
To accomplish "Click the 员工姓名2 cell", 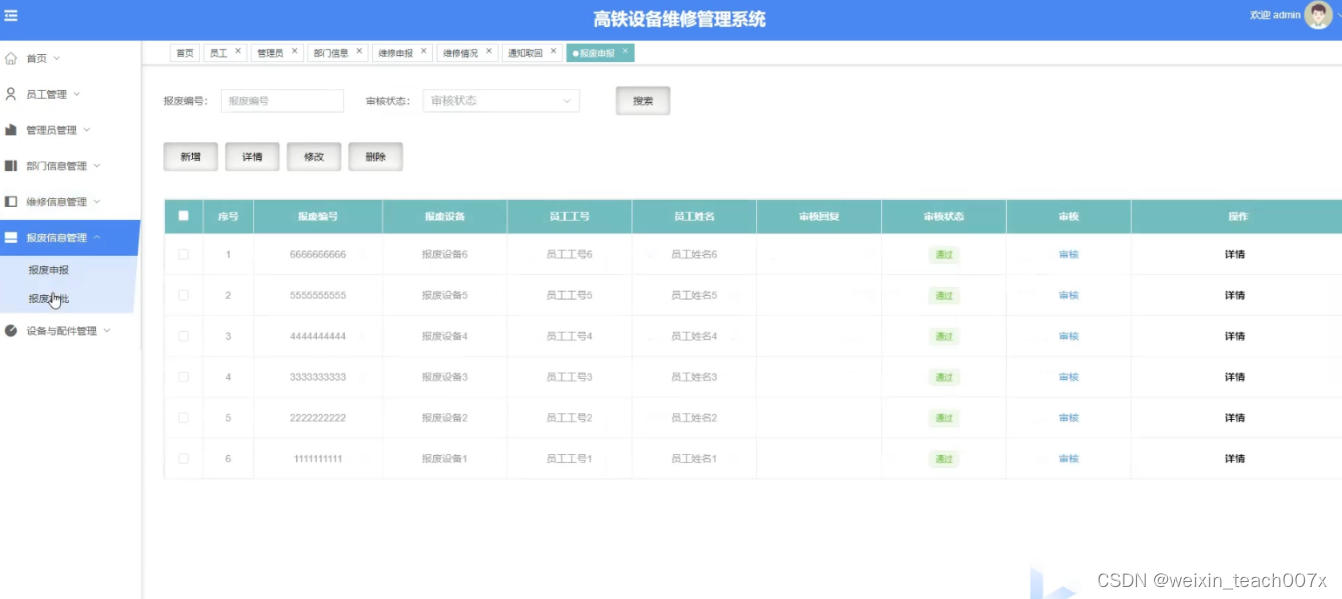I will 694,418.
